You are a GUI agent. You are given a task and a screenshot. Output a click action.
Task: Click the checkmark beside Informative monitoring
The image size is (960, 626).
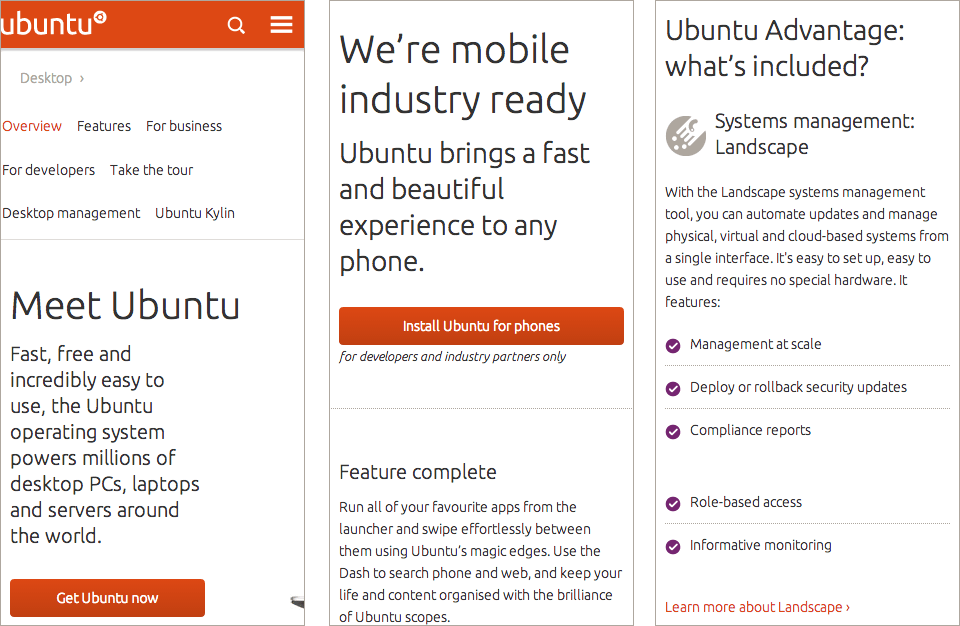tap(673, 546)
